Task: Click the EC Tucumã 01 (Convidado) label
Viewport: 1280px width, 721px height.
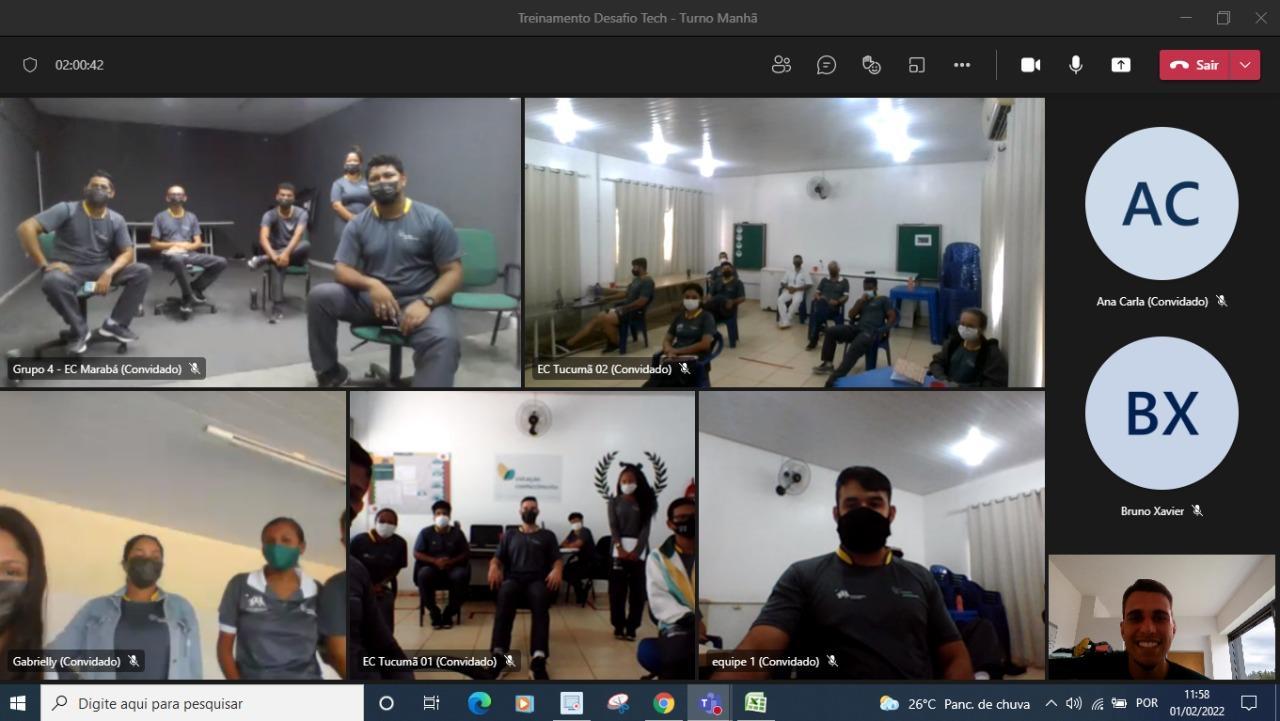Action: pos(429,661)
